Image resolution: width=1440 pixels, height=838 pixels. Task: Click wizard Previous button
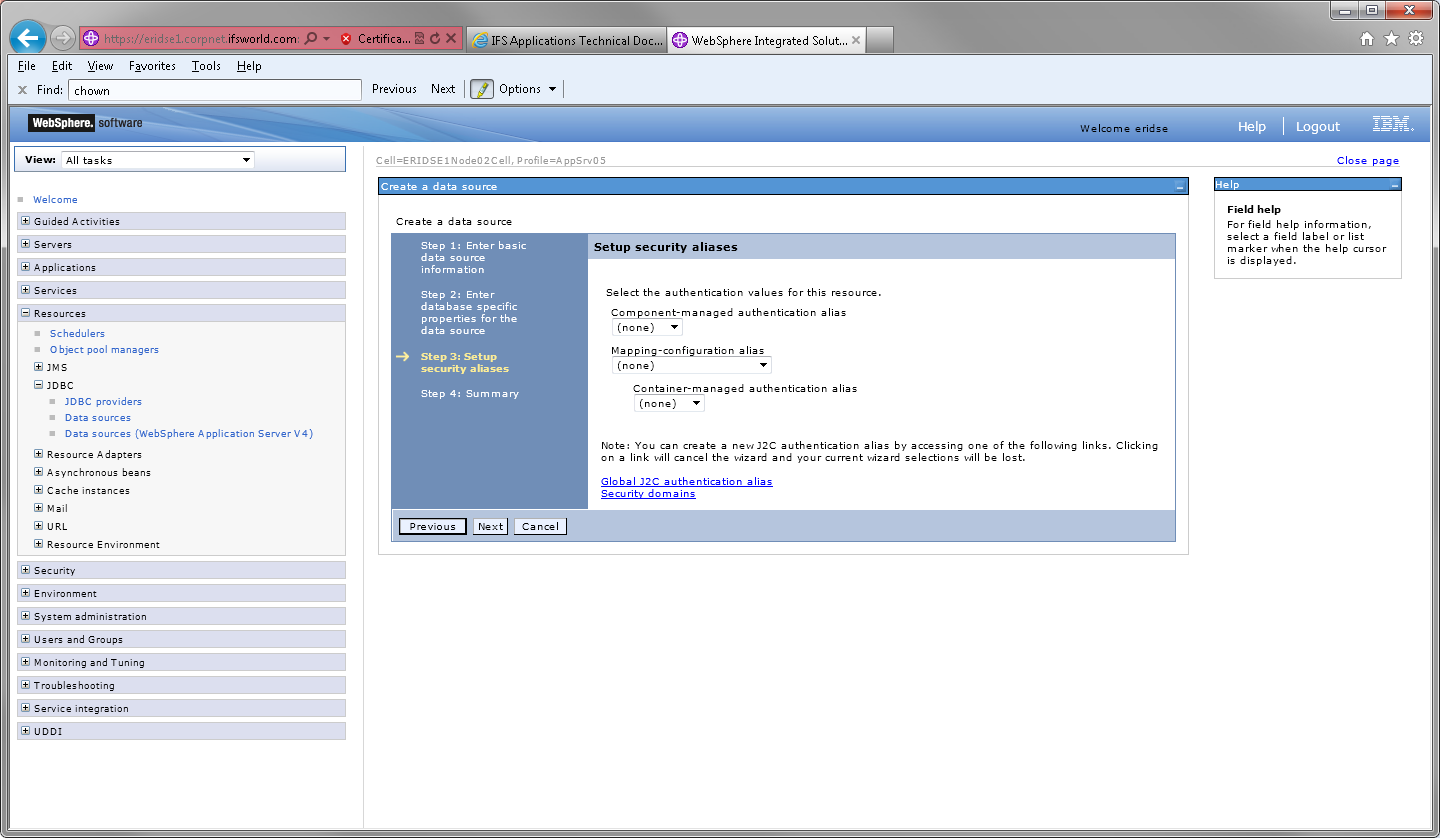tap(433, 526)
